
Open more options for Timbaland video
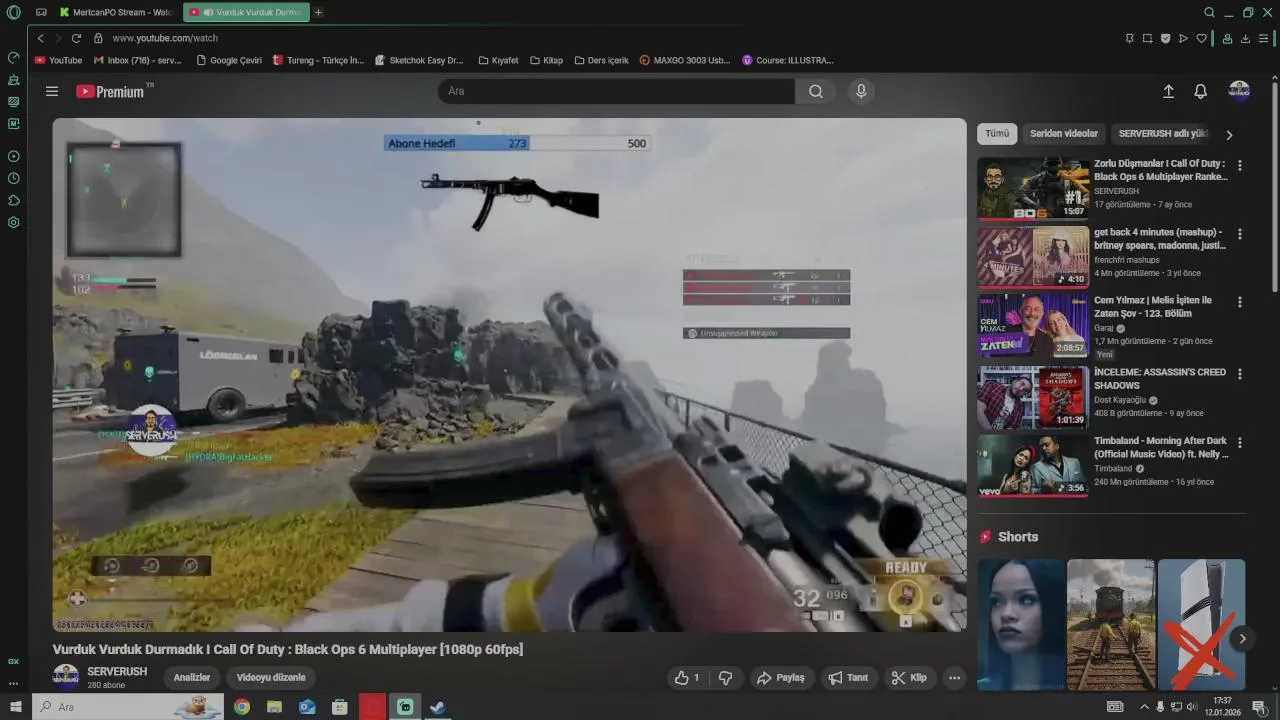1240,442
